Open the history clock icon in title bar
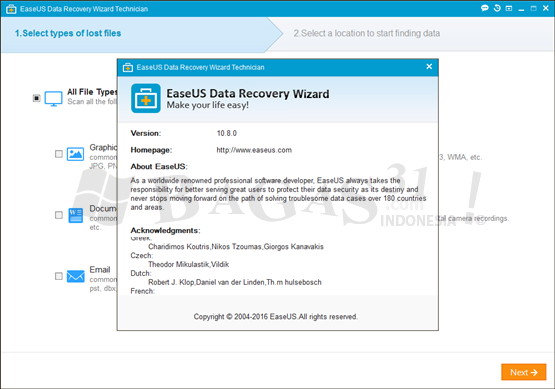This screenshot has height=389, width=555. [497, 8]
